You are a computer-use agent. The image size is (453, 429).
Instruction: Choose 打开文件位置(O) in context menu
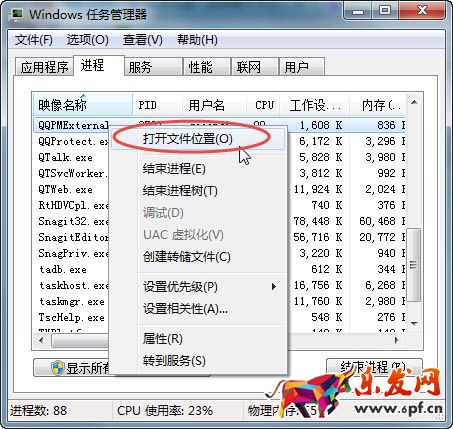coord(198,139)
